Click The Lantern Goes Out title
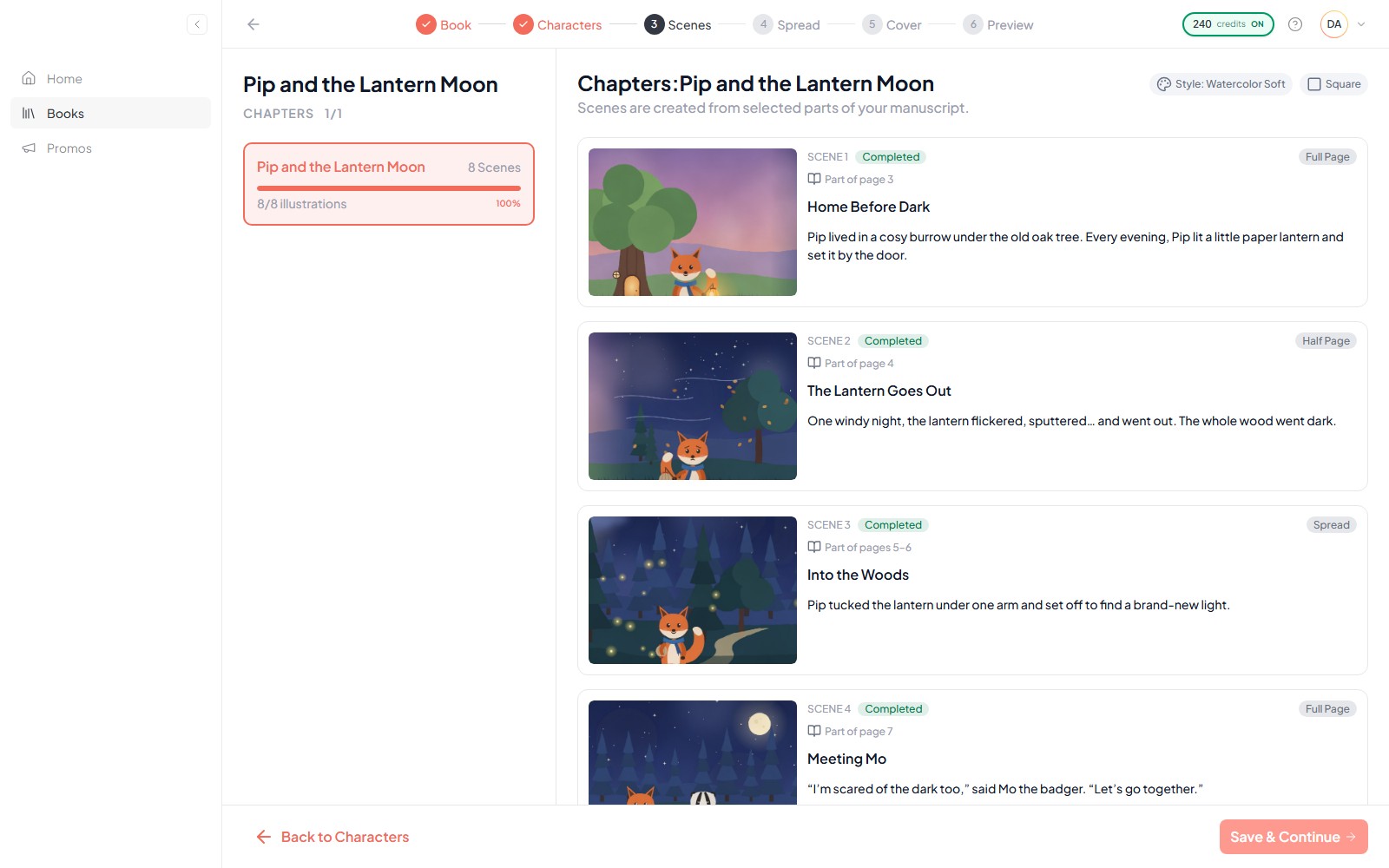 (x=879, y=391)
